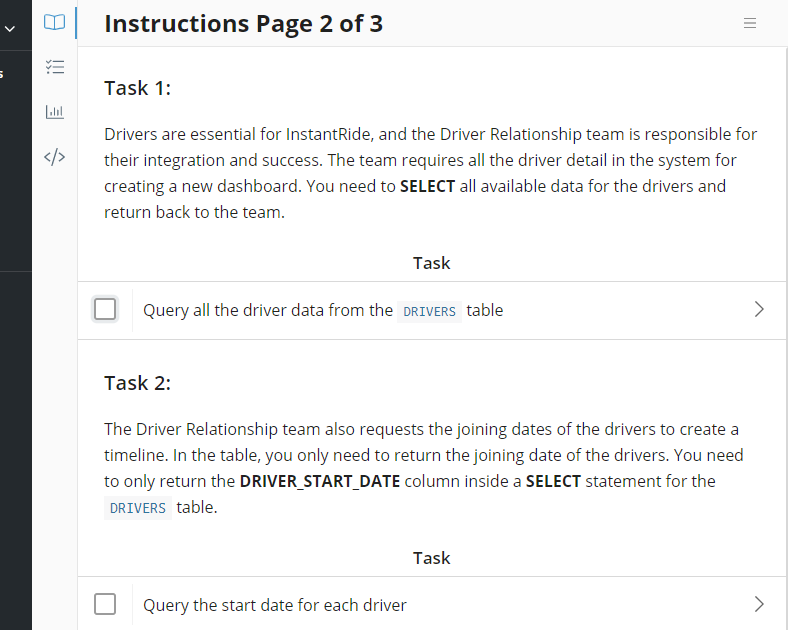Viewport: 788px width, 630px height.
Task: Click the DRIVER_START_DATE bold text
Action: coord(320,481)
